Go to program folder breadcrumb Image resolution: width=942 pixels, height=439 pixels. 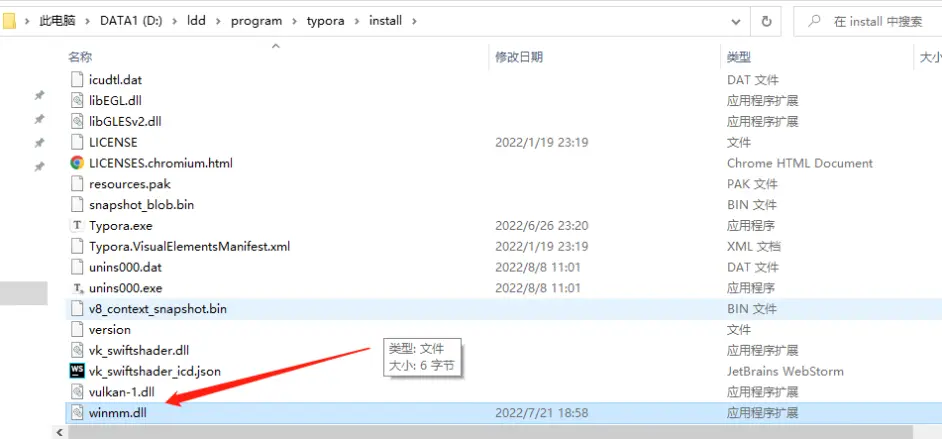click(x=257, y=21)
